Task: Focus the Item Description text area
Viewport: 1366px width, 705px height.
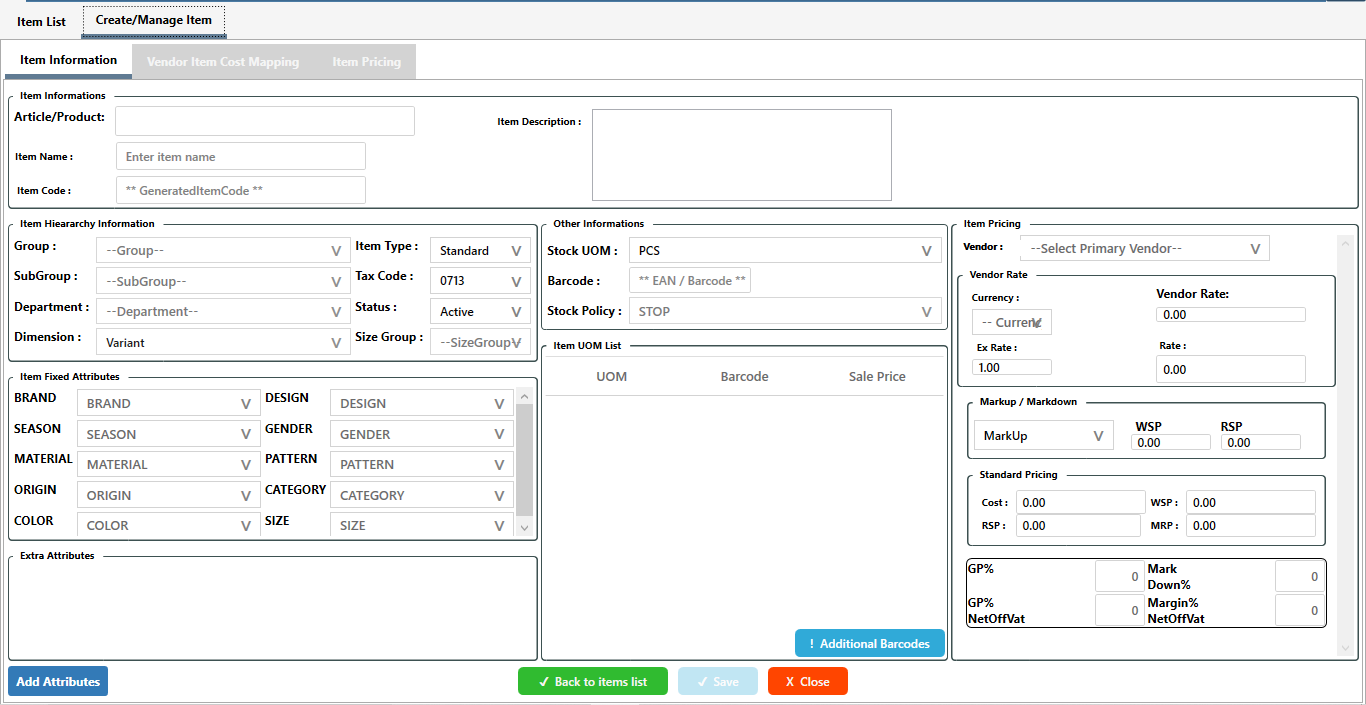Action: (741, 155)
